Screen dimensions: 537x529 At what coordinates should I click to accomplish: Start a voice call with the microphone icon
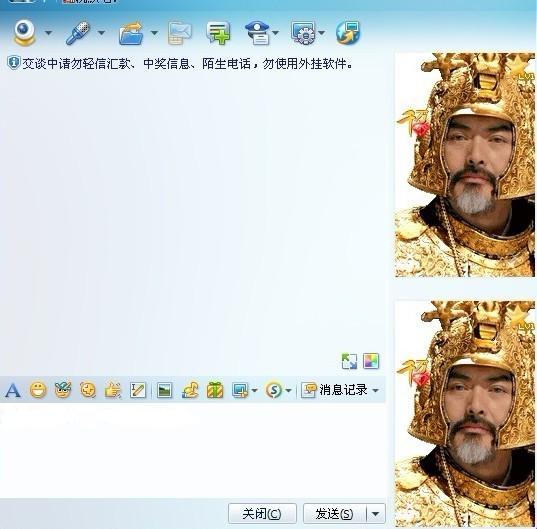coord(78,33)
